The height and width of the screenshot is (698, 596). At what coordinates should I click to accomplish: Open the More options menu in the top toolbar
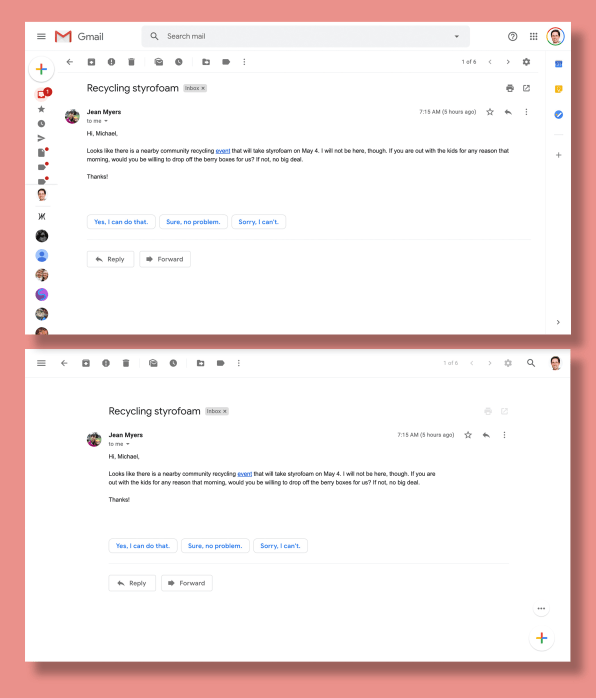[x=244, y=62]
